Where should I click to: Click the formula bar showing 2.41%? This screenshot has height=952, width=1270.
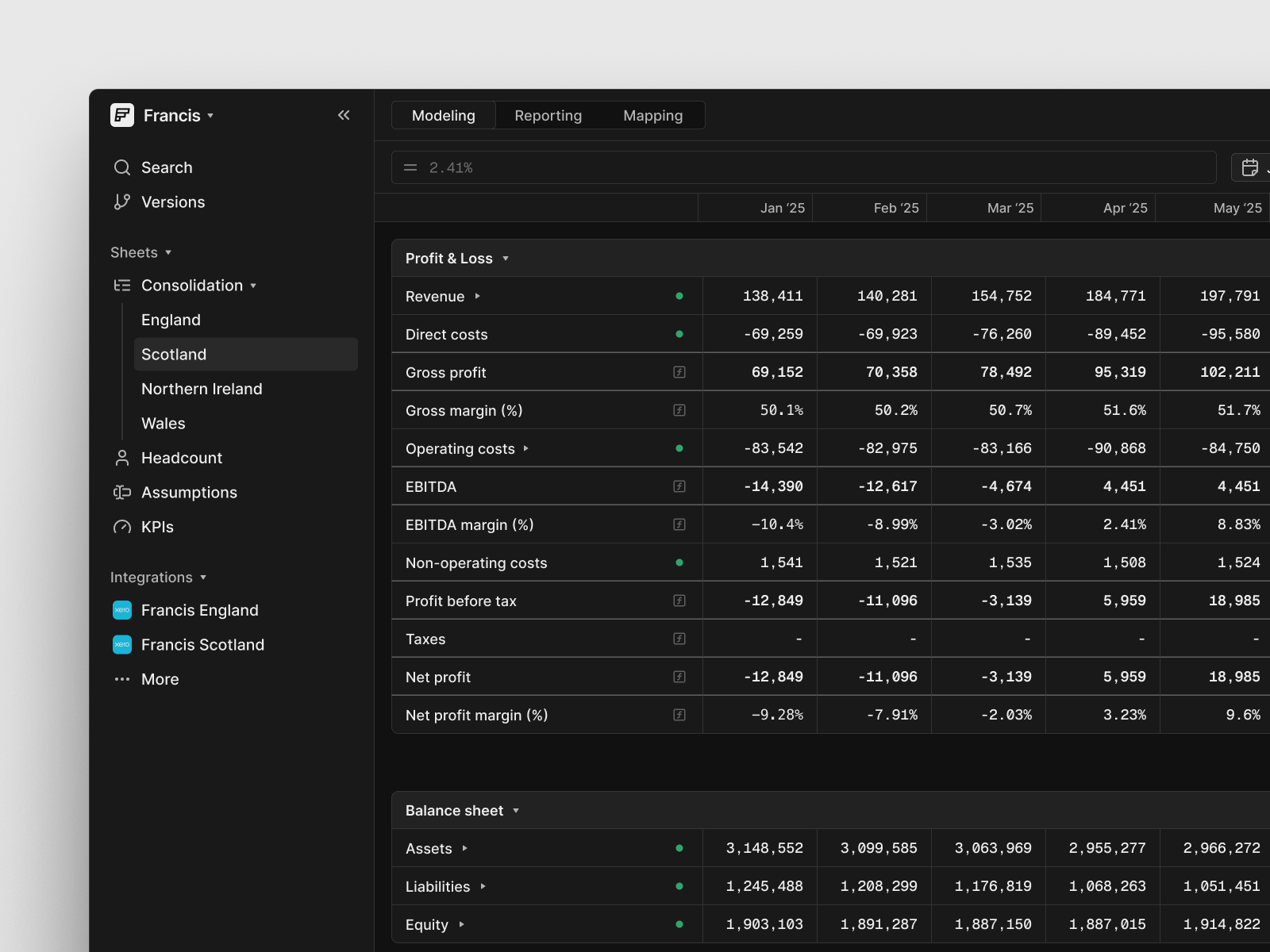pos(804,167)
